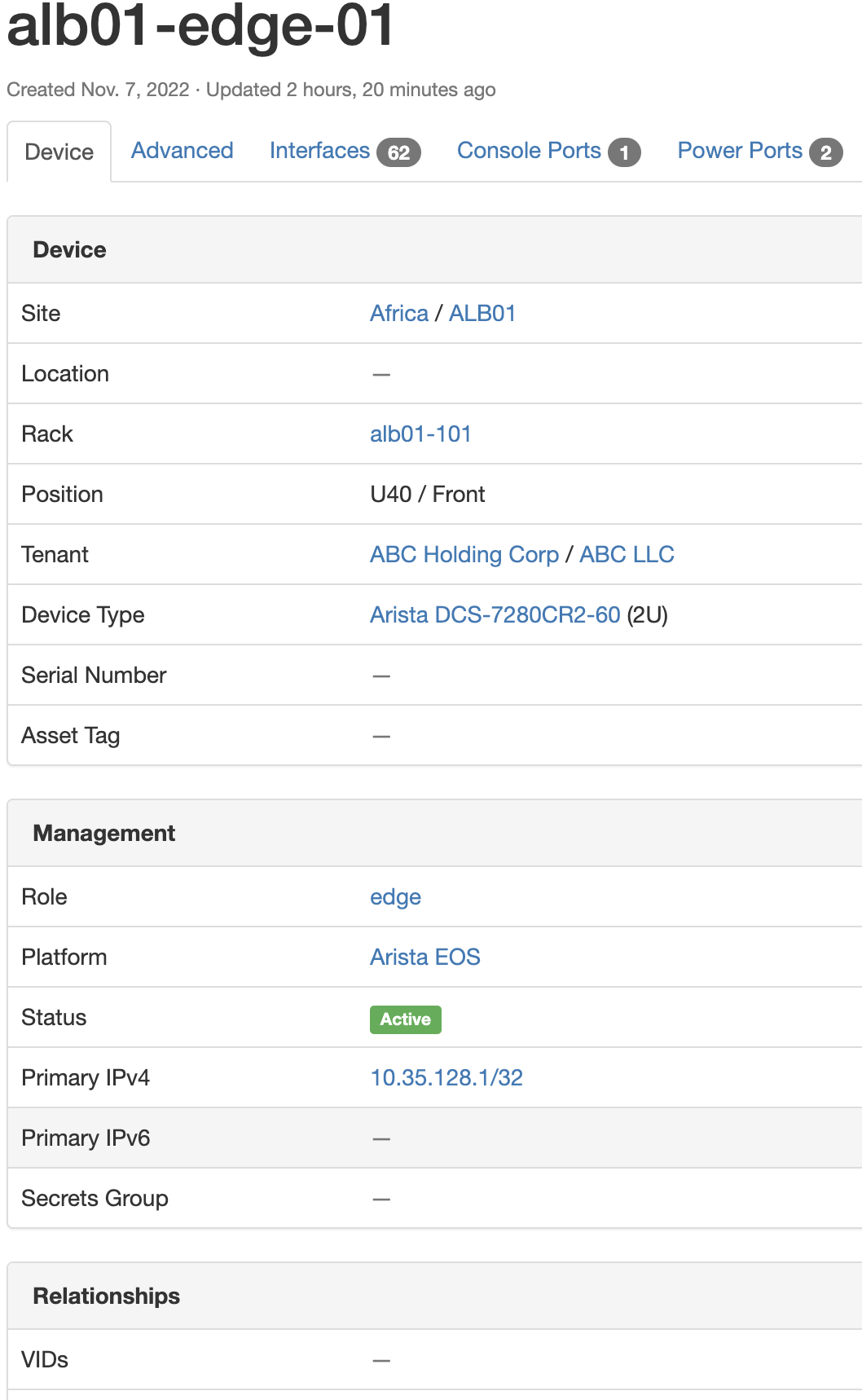
Task: Open ABC Holding Corp tenant group
Action: pyautogui.click(x=464, y=555)
